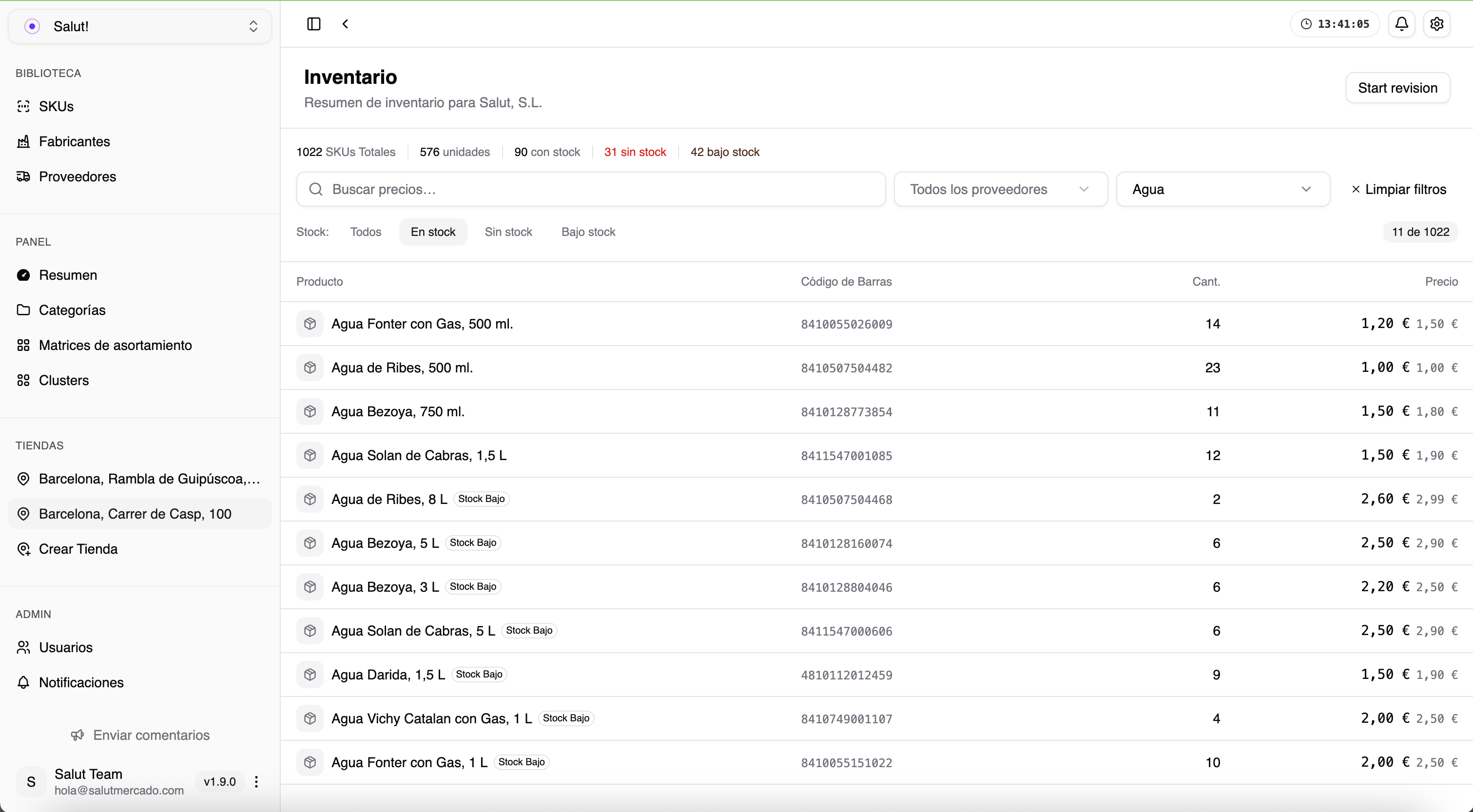Select Fabricantes from the sidebar
Screen dimensions: 1473x812
pos(75,141)
